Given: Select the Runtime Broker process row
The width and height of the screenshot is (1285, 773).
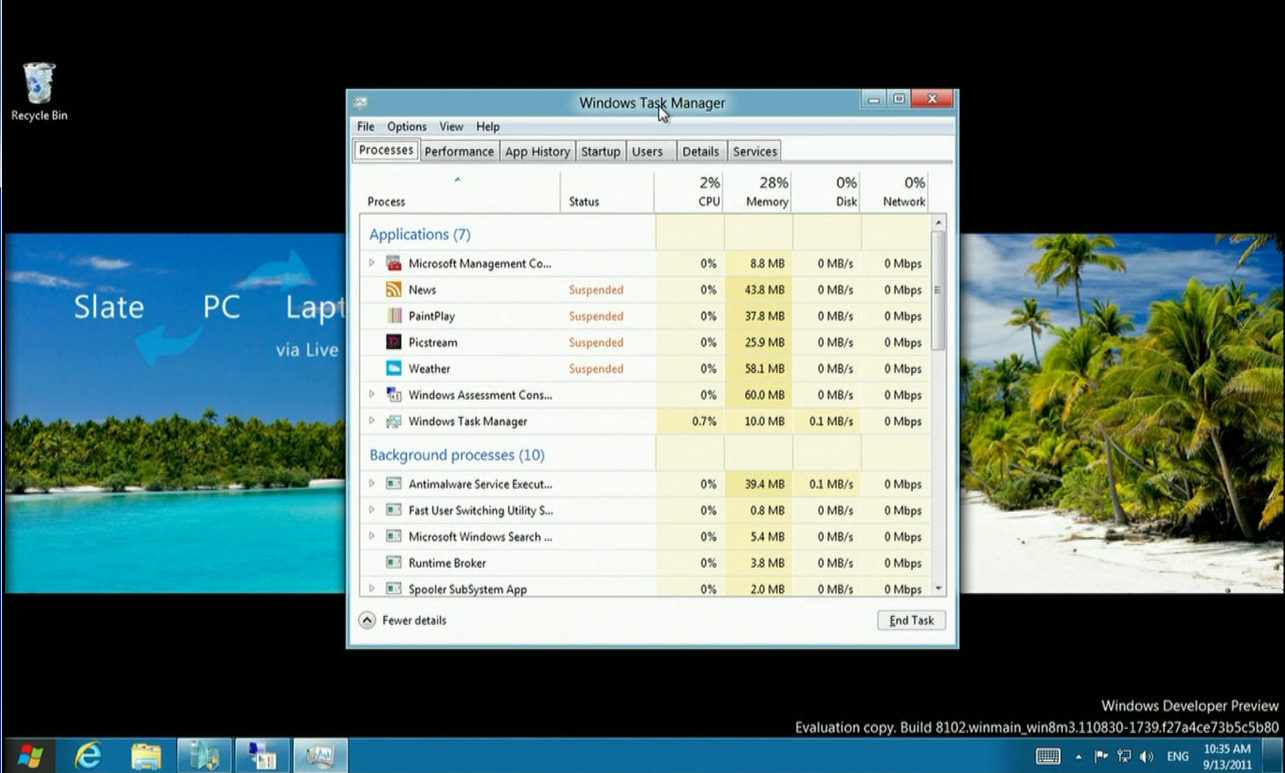Looking at the screenshot, I should pyautogui.click(x=447, y=563).
